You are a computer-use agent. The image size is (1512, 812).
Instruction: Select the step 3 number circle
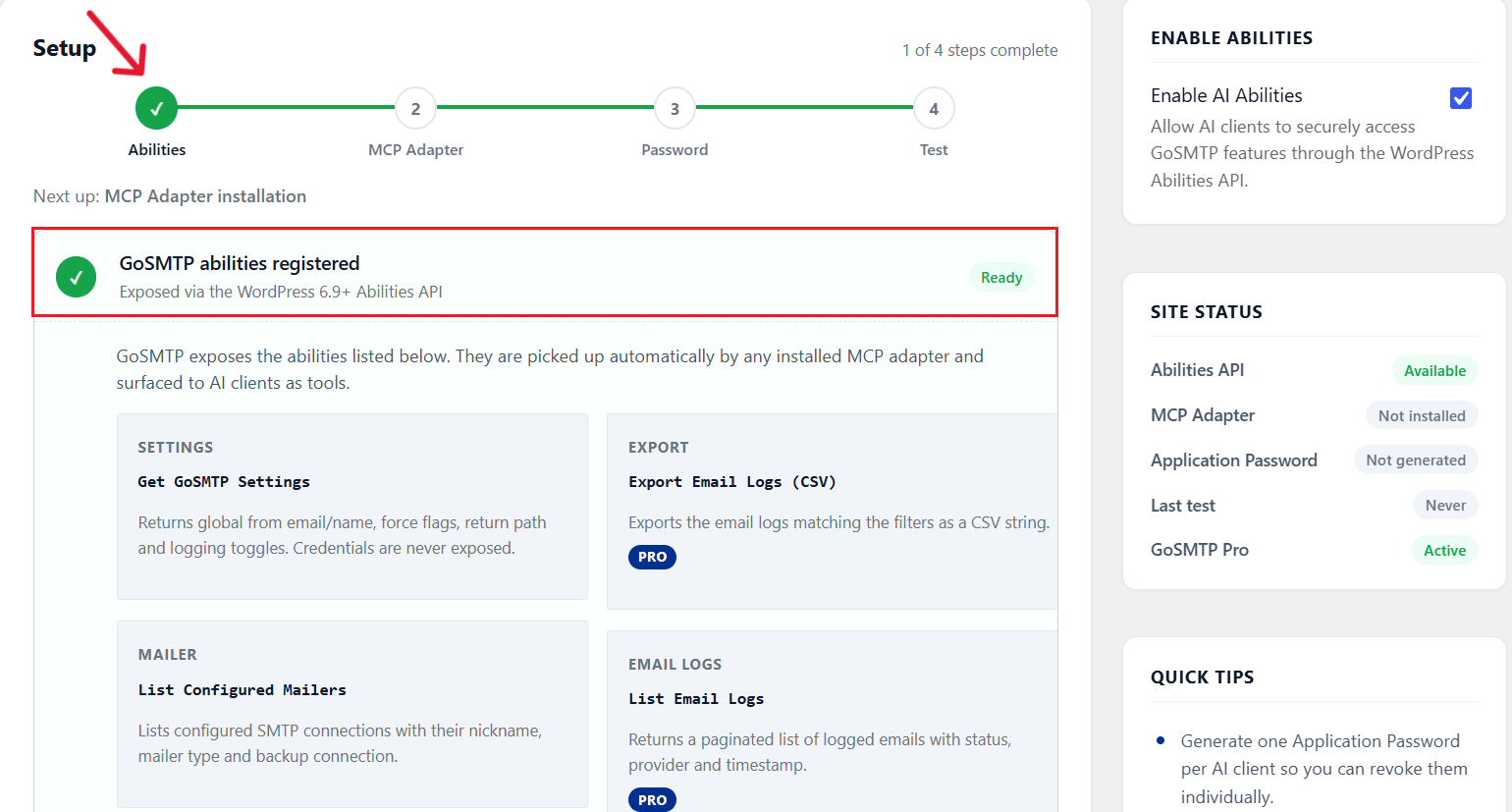675,109
